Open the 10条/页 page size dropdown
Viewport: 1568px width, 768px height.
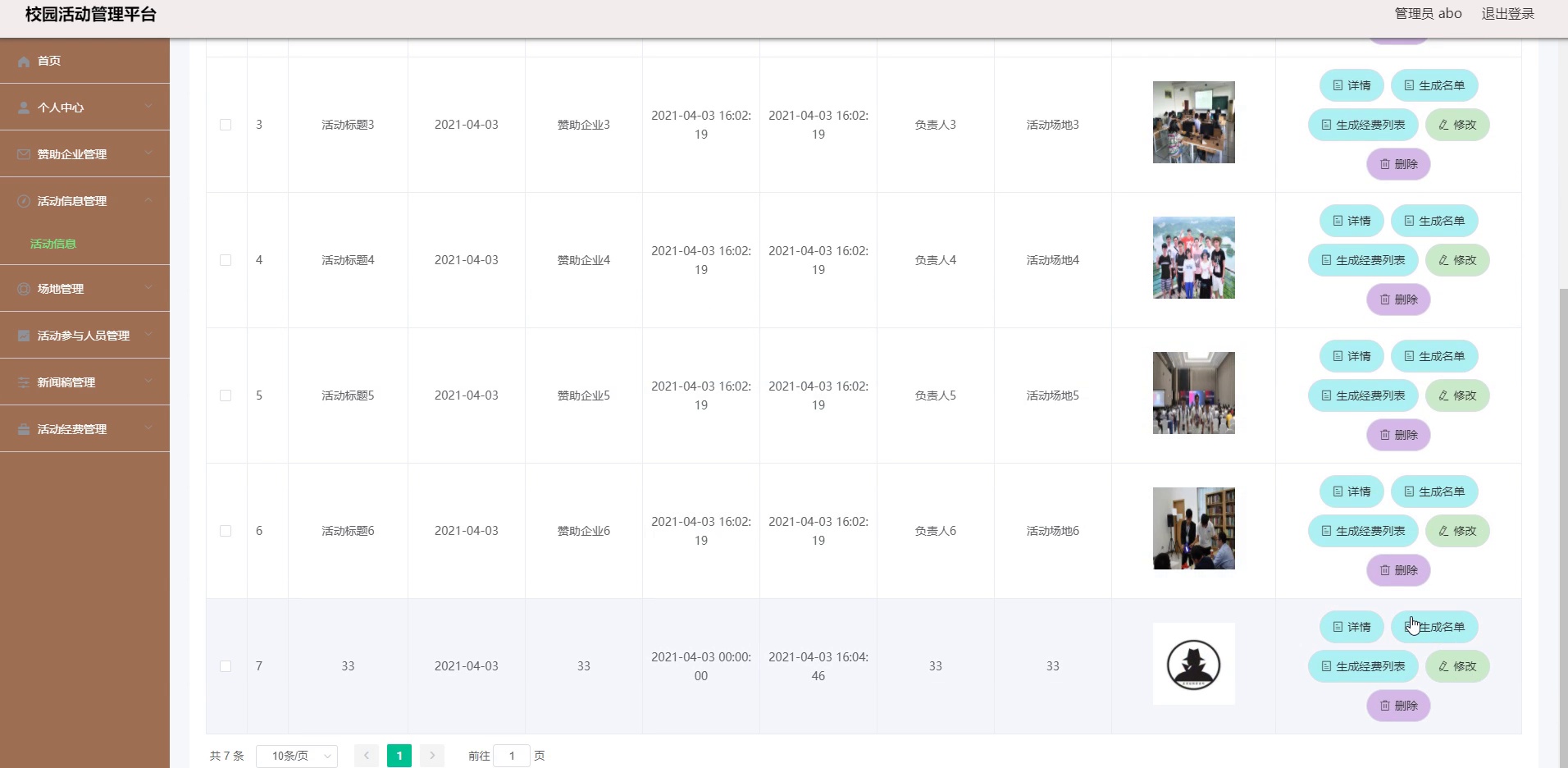296,755
